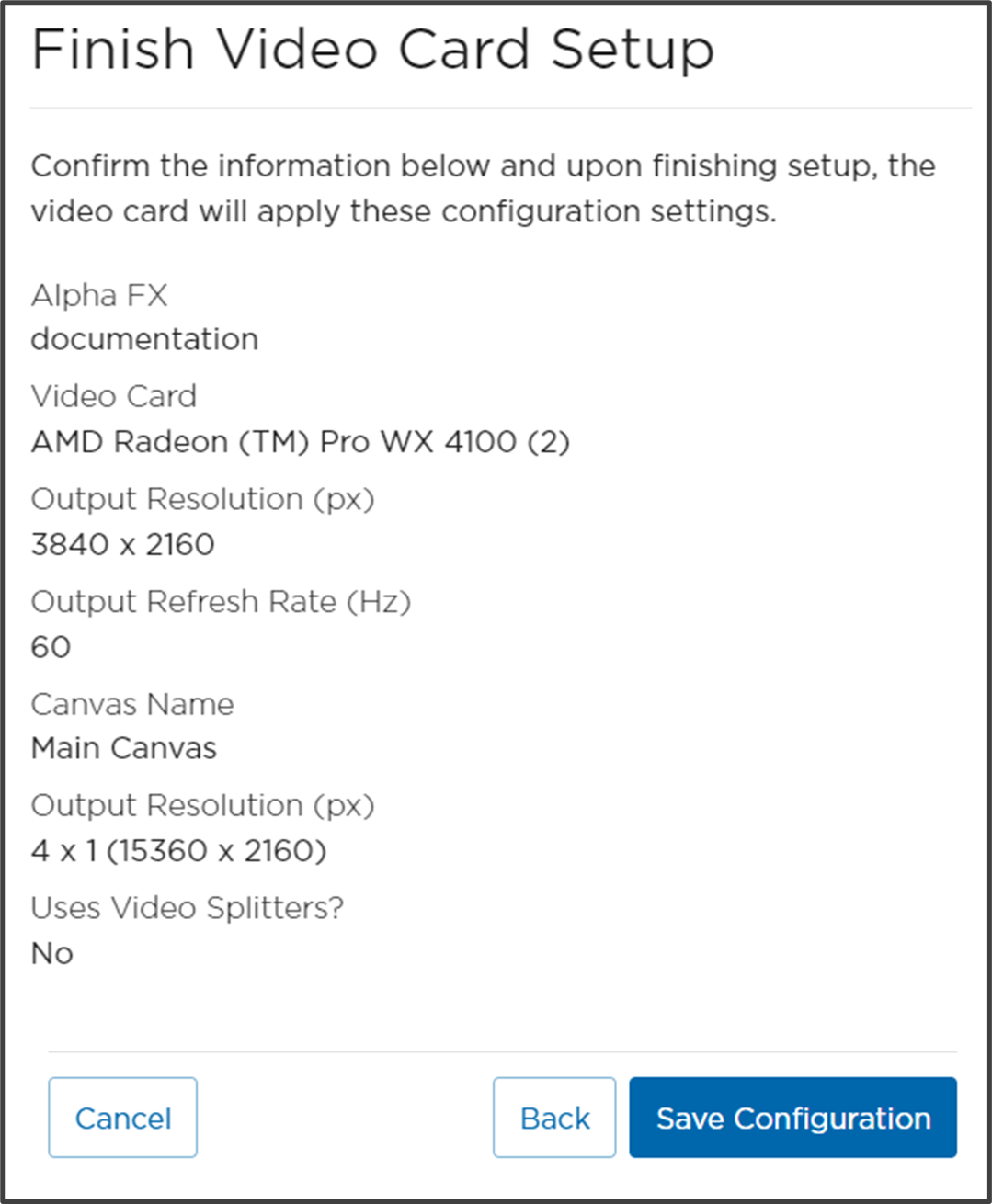Select the Video Card field label
The image size is (992, 1204).
click(114, 396)
